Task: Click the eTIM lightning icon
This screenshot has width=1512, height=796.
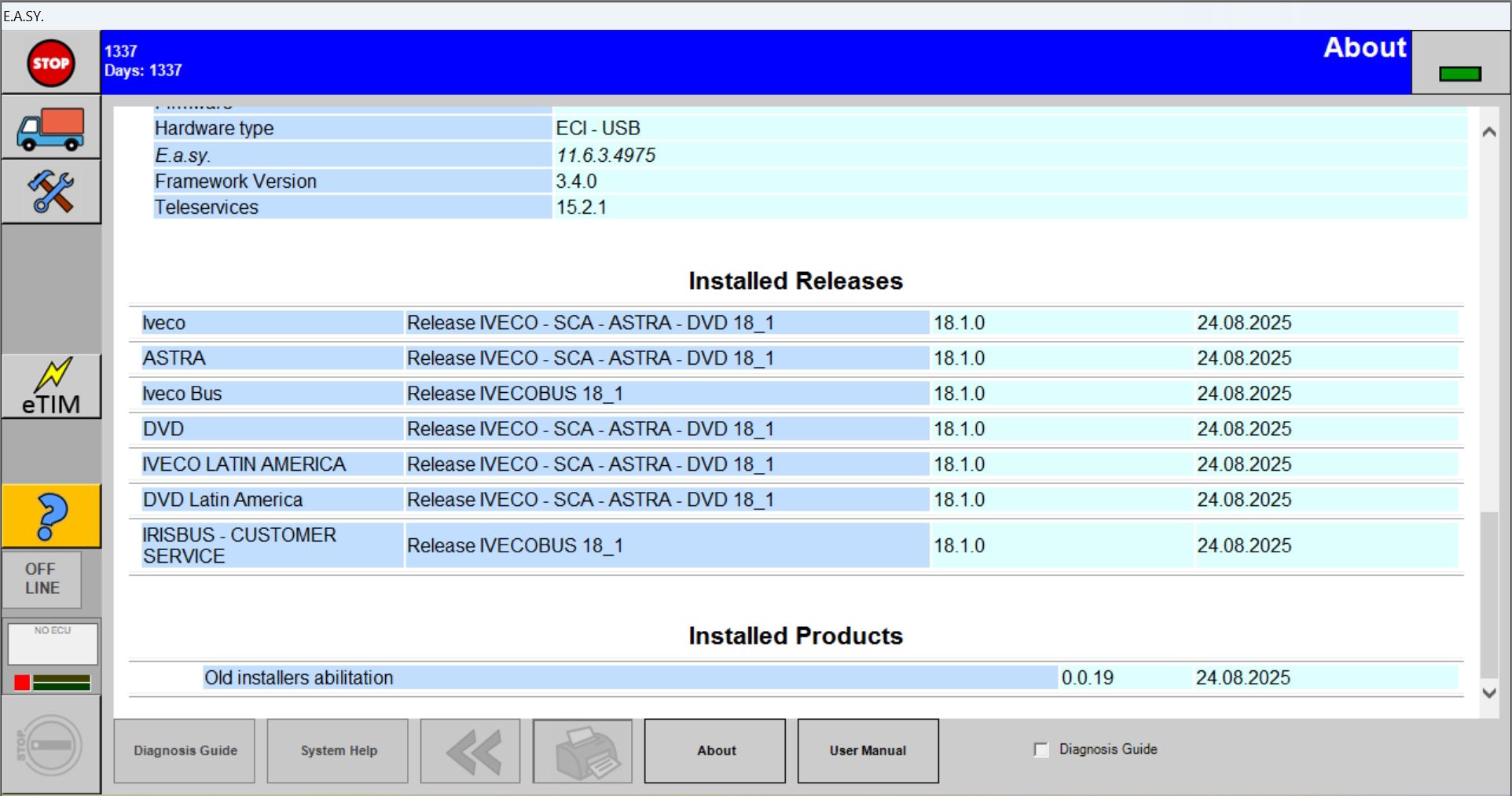Action: pyautogui.click(x=51, y=385)
